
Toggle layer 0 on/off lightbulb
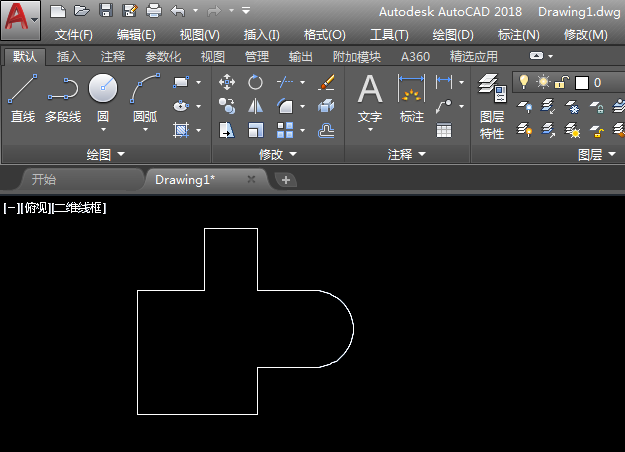tap(522, 82)
